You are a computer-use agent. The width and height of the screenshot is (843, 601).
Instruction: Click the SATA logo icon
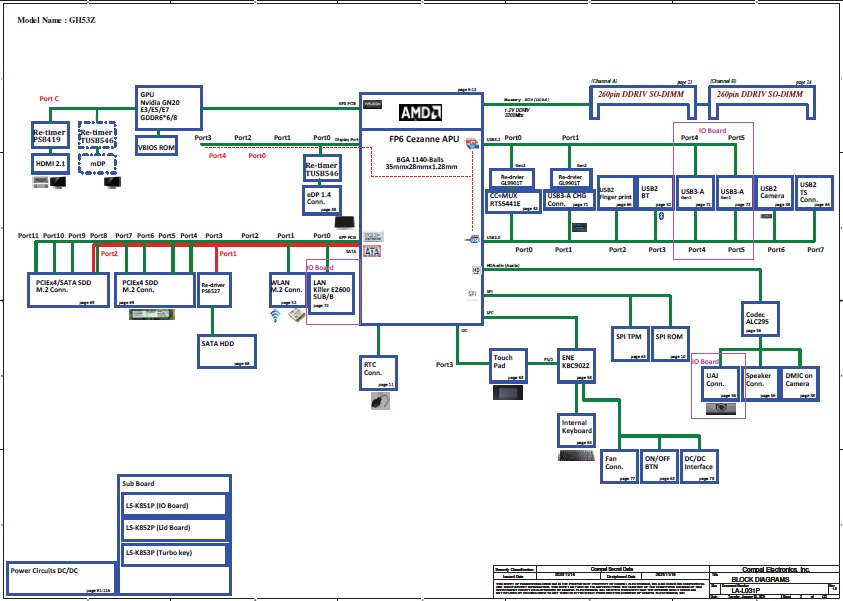point(372,251)
